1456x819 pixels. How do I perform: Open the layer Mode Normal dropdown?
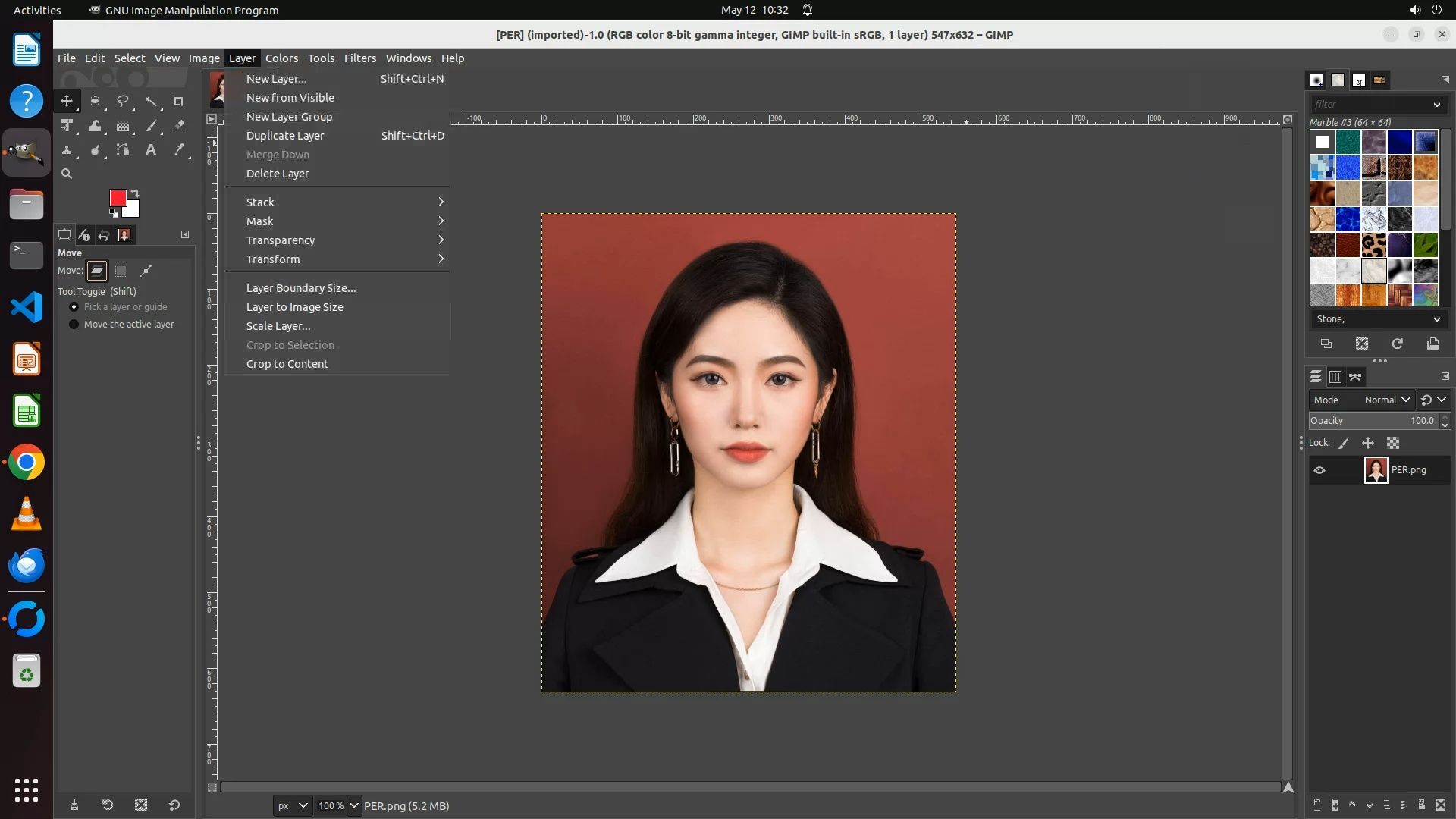(x=1387, y=400)
